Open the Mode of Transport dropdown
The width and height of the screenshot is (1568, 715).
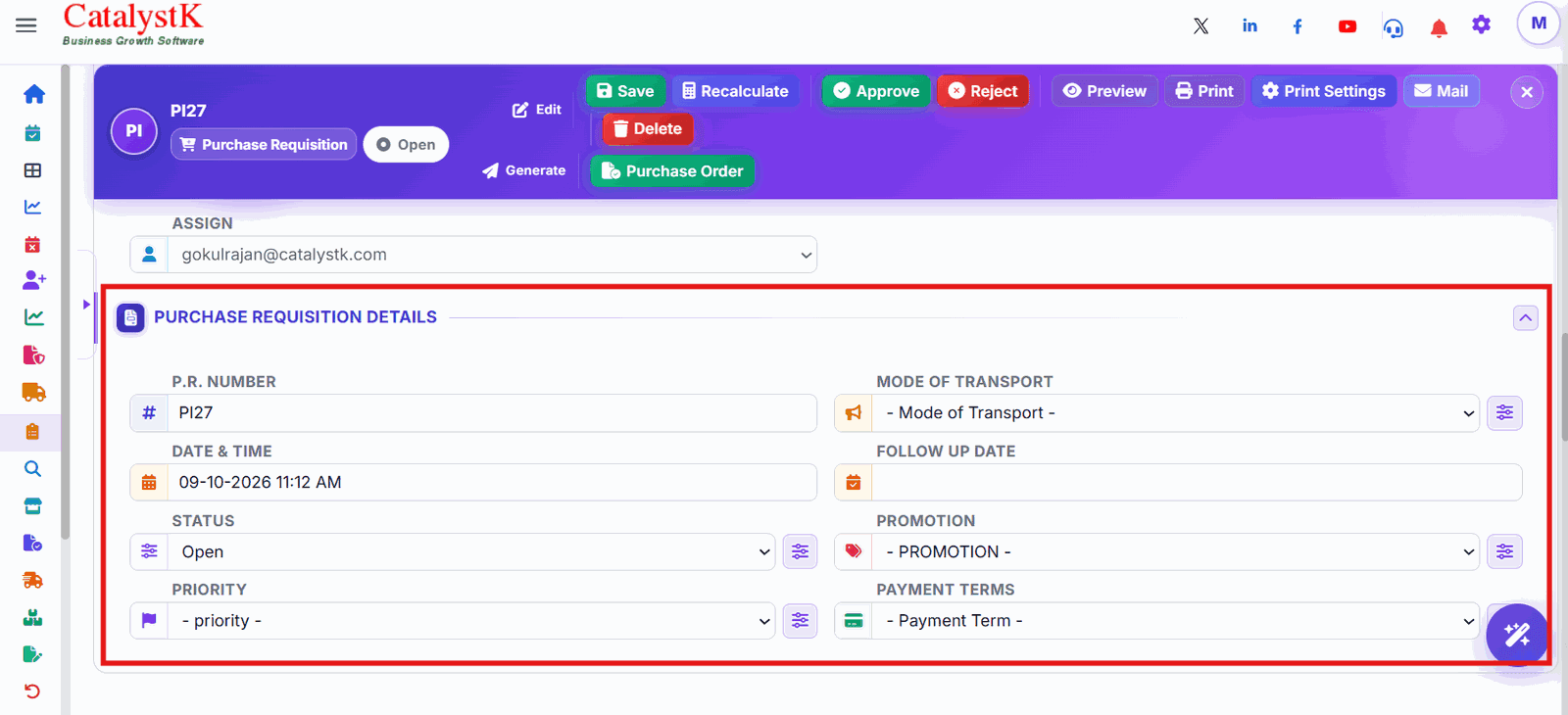tap(1175, 413)
